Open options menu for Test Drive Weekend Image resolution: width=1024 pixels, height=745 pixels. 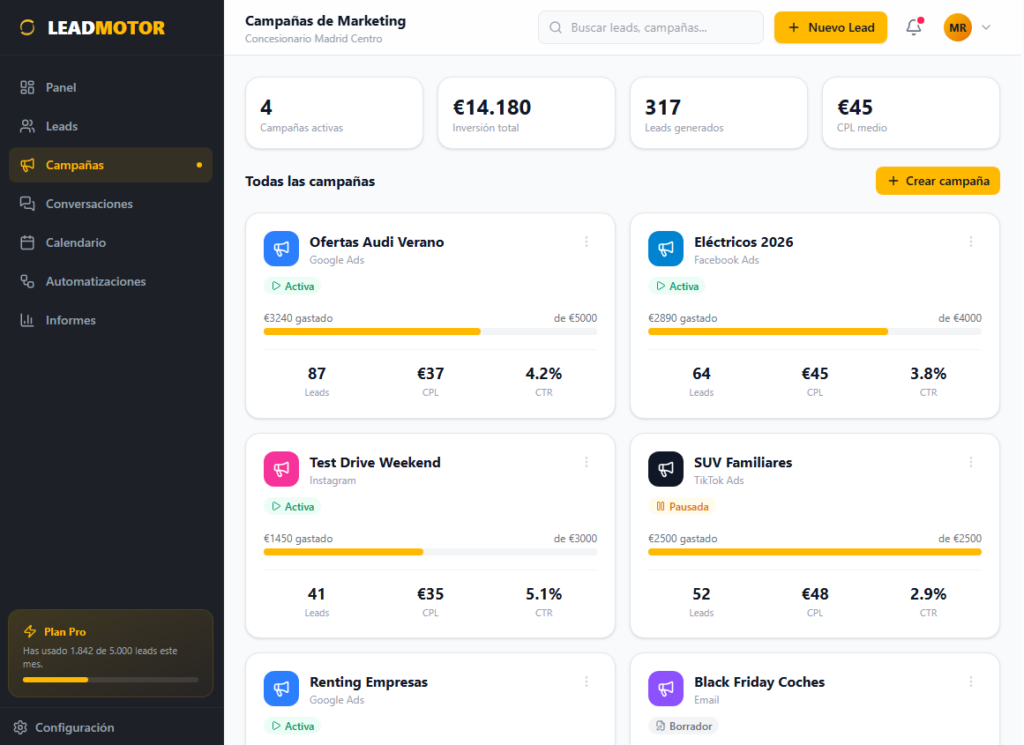coord(586,462)
